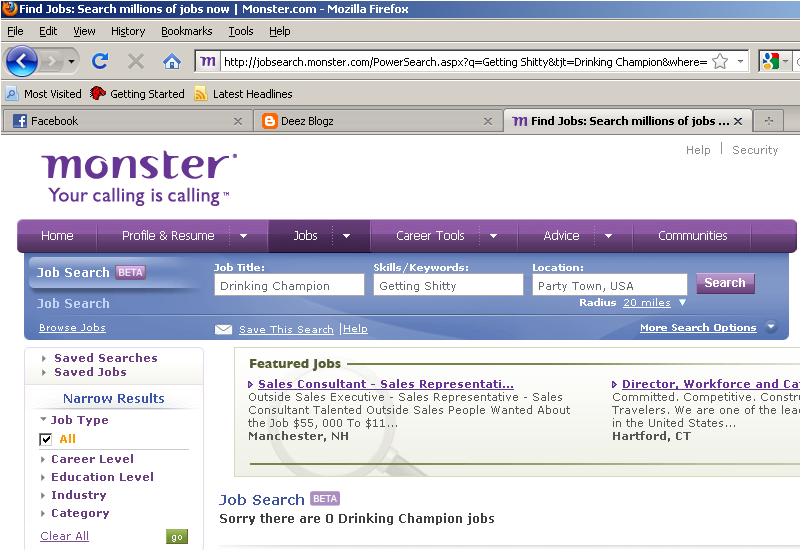The height and width of the screenshot is (553, 802).
Task: Open a new tab with the plus button
Action: 768,121
